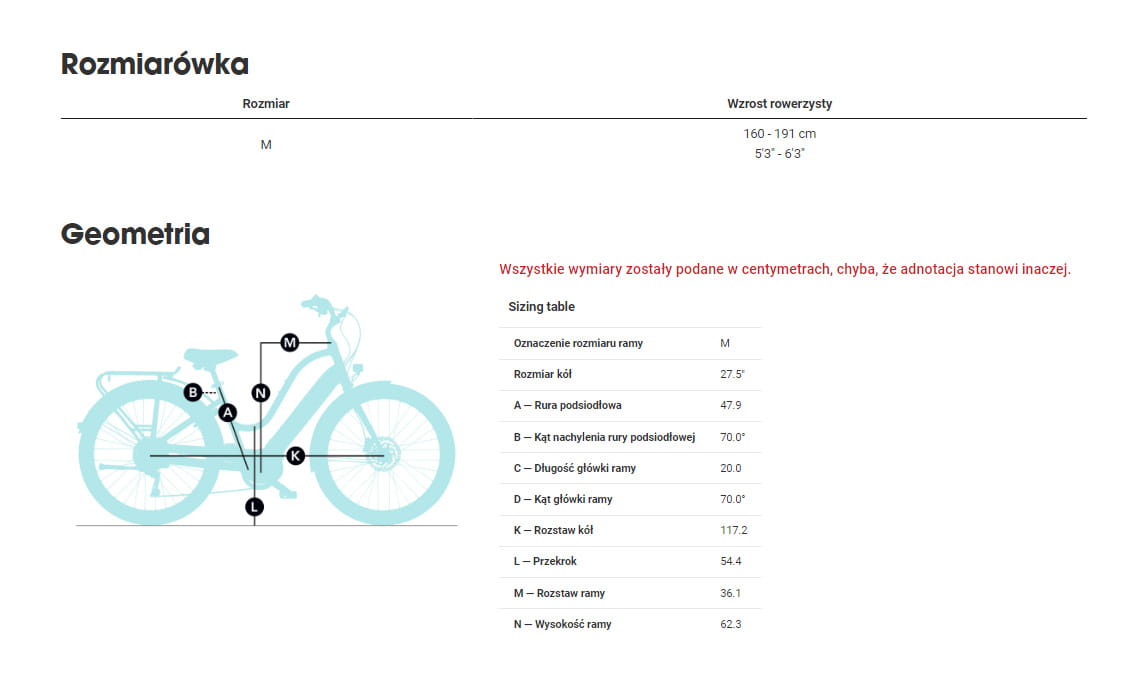The image size is (1144, 685).
Task: Select the Geometria heading
Action: (x=135, y=234)
